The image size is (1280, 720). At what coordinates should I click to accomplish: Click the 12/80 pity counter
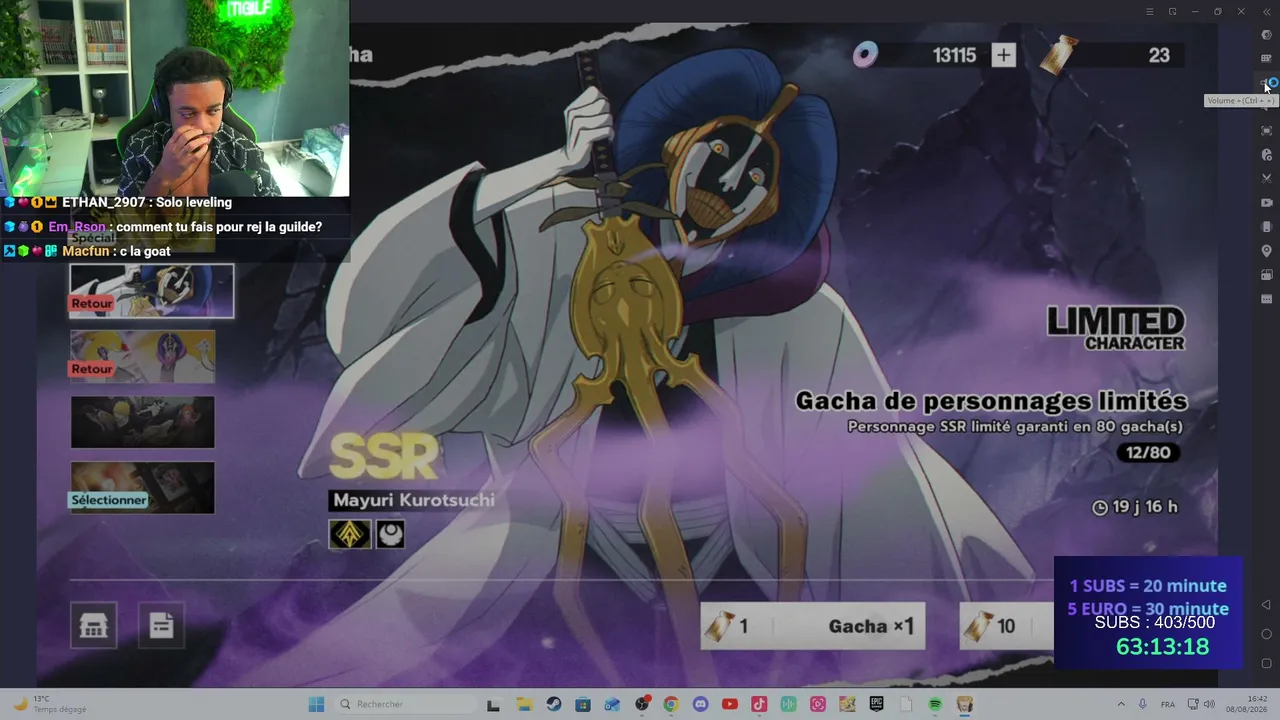(x=1148, y=453)
